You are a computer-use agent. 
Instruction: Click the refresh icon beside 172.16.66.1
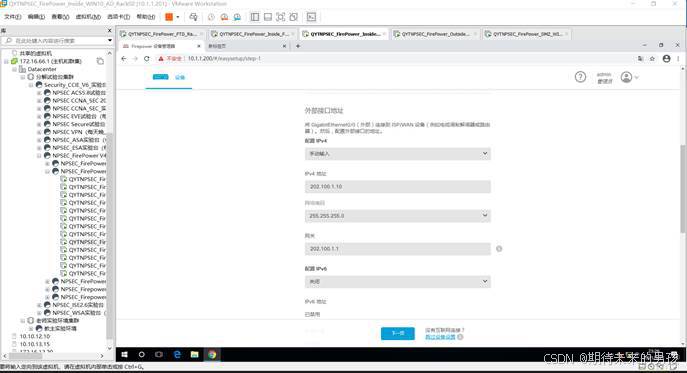[100, 61]
